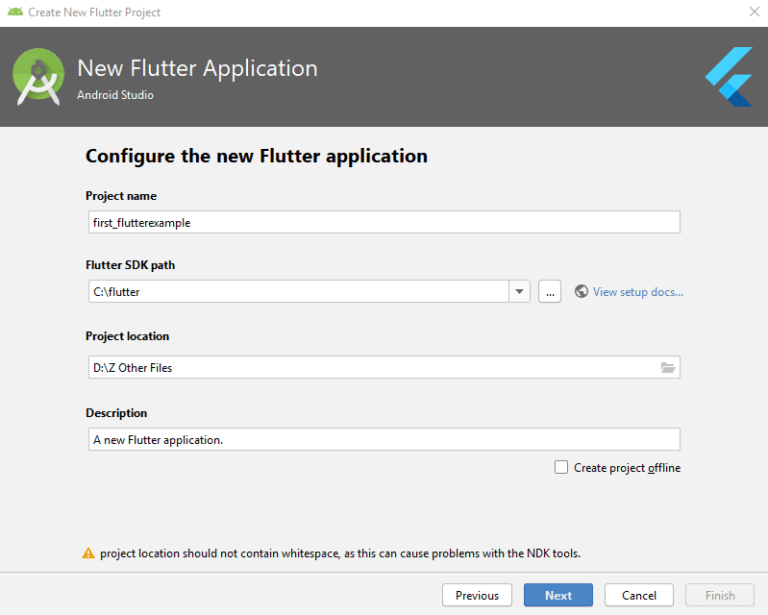Click the 'New Flutter Application' title text
The width and height of the screenshot is (768, 615).
pyautogui.click(x=197, y=69)
